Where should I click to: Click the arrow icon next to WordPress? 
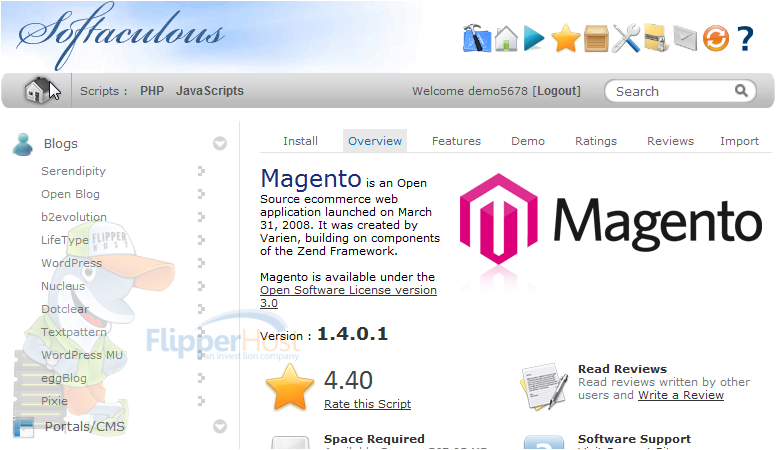(201, 263)
